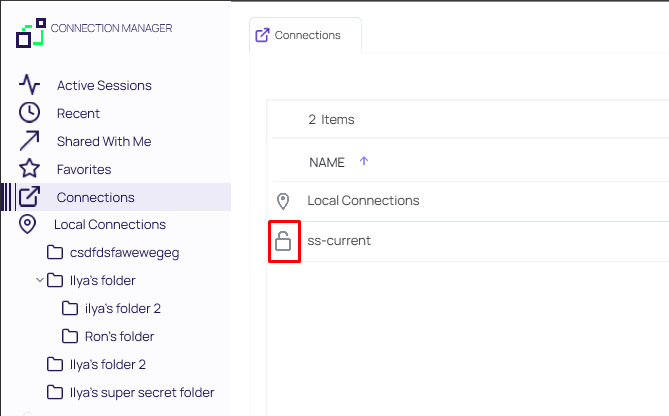This screenshot has width=669, height=416.
Task: Sort by NAME using the arrow indicator
Action: click(x=364, y=161)
